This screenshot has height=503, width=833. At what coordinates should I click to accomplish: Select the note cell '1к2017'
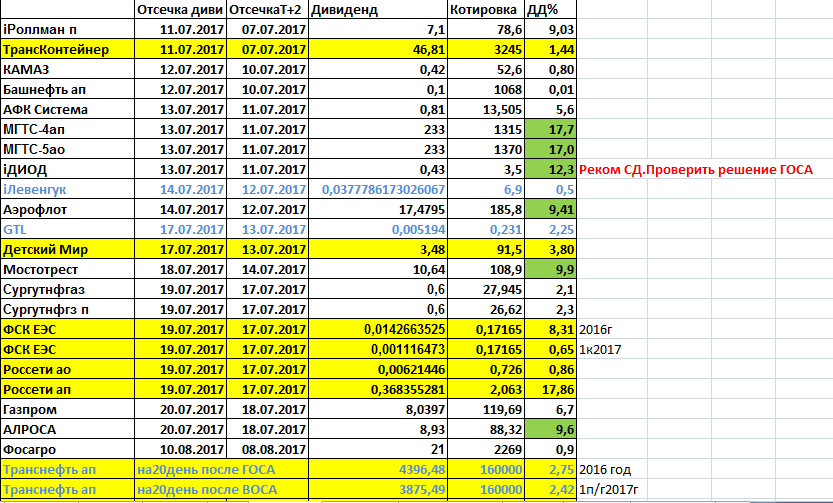[600, 349]
